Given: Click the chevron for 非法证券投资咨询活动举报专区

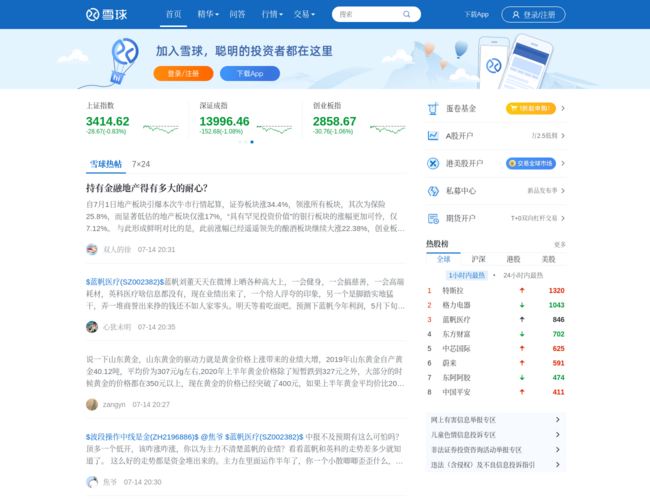Looking at the screenshot, I should (558, 450).
